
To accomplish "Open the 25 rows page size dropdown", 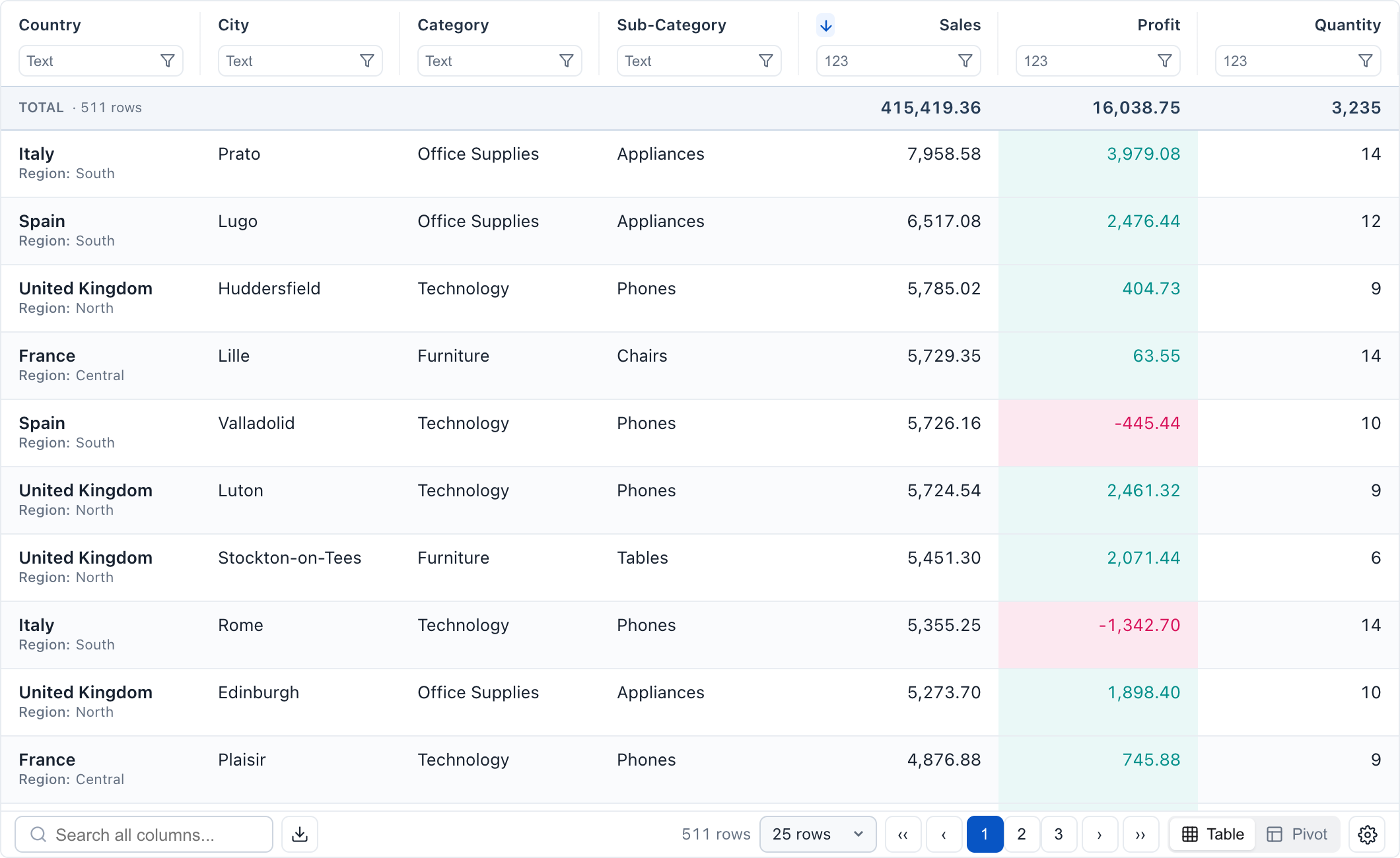I will click(x=818, y=834).
